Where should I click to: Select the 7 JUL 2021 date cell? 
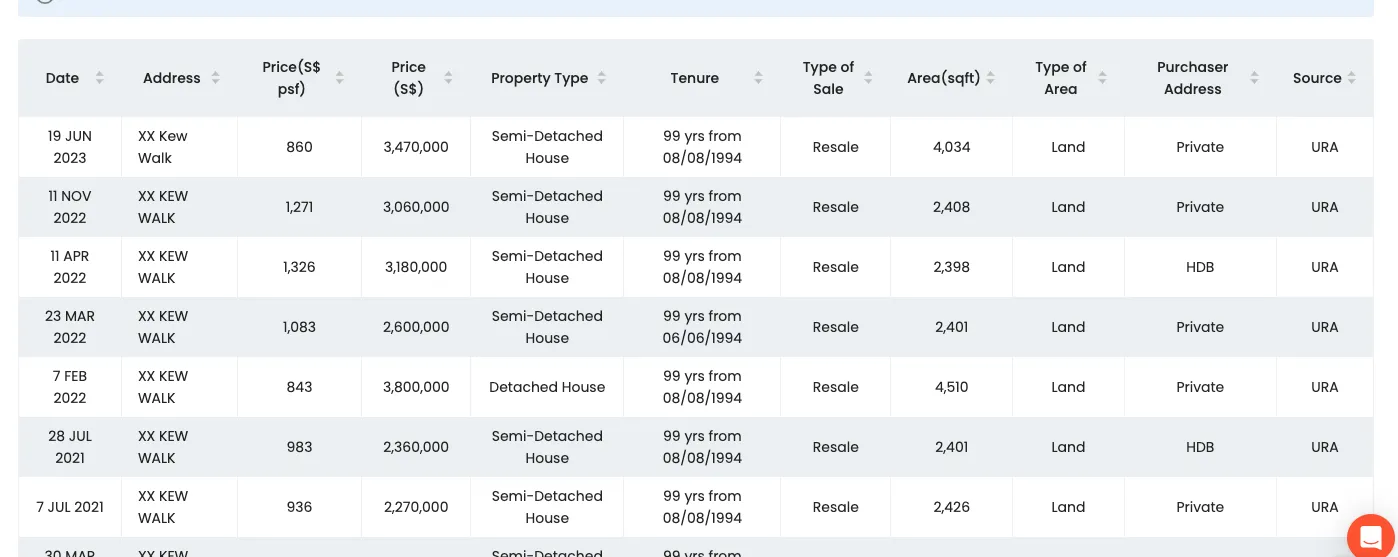(x=70, y=507)
